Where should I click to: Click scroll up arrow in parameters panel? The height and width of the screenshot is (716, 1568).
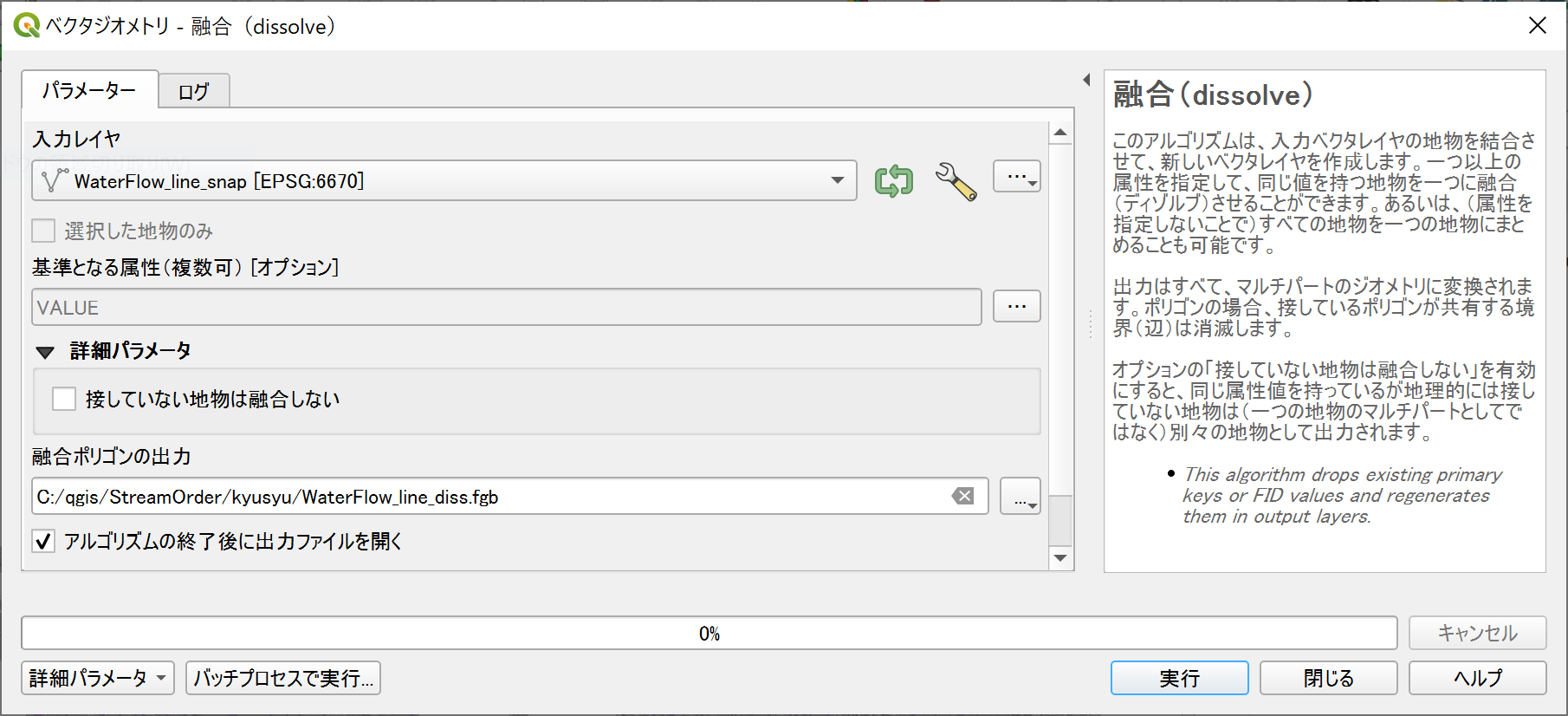click(1060, 133)
